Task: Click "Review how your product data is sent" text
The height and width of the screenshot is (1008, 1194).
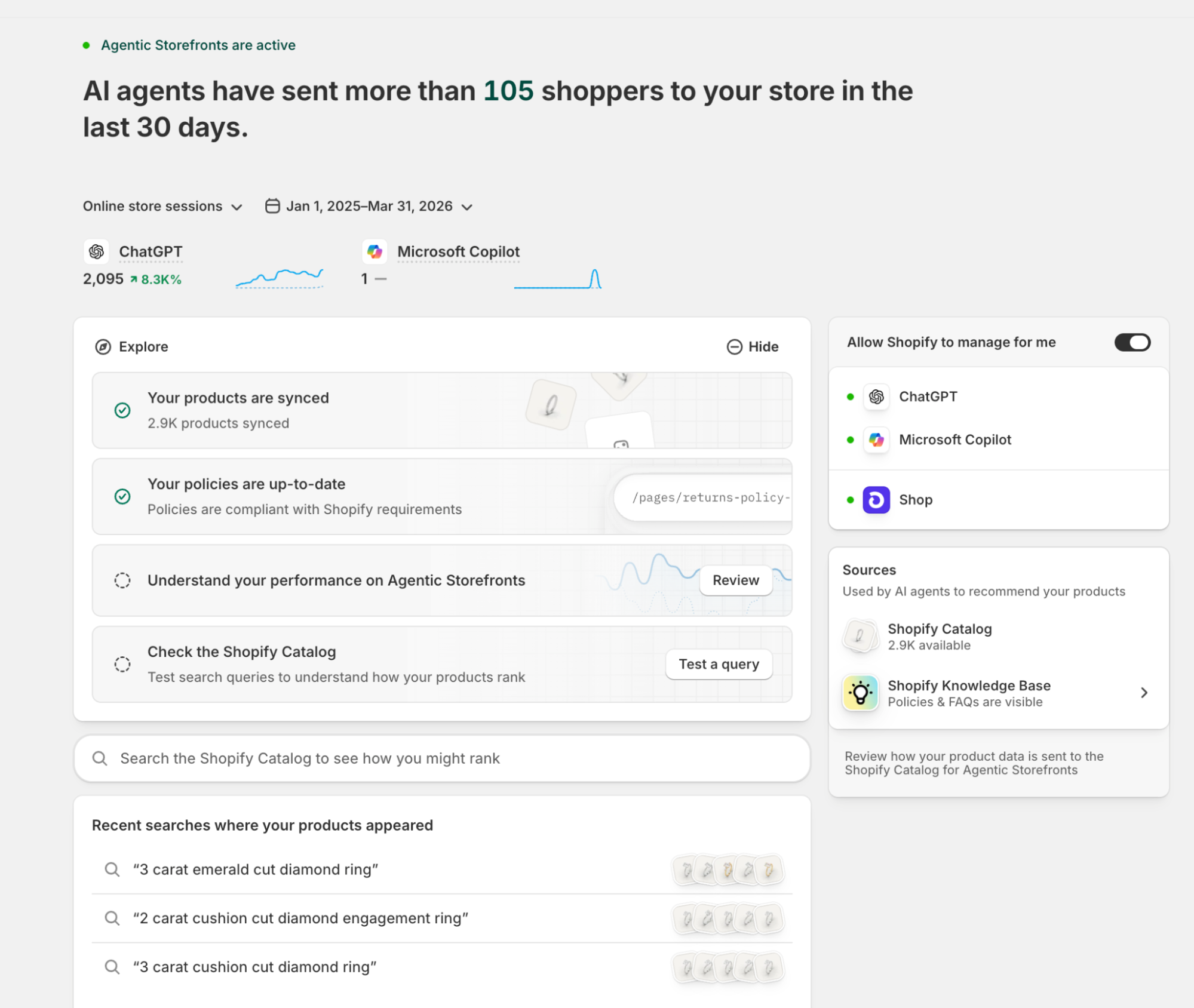Action: (x=974, y=763)
